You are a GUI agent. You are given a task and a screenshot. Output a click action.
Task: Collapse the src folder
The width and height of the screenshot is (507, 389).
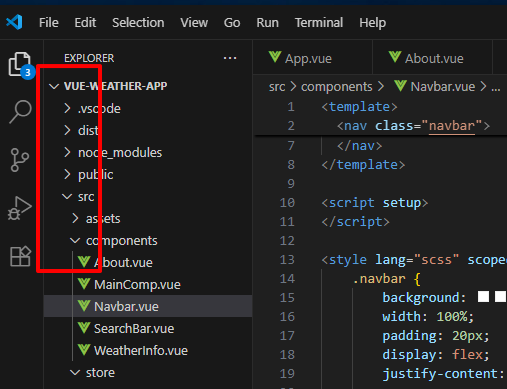[148, 196]
